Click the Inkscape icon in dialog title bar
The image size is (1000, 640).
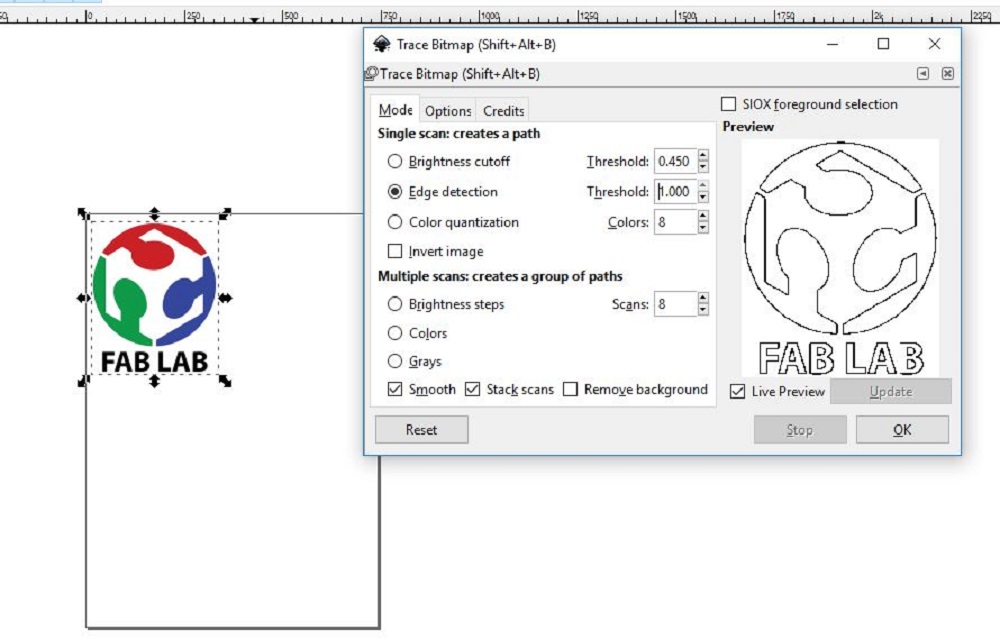click(x=381, y=44)
